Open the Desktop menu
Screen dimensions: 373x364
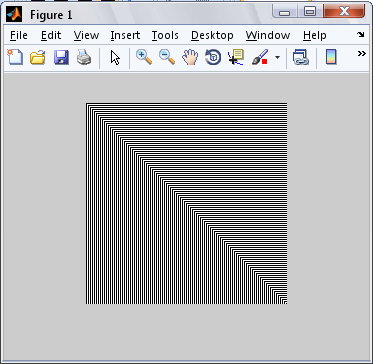tap(212, 35)
